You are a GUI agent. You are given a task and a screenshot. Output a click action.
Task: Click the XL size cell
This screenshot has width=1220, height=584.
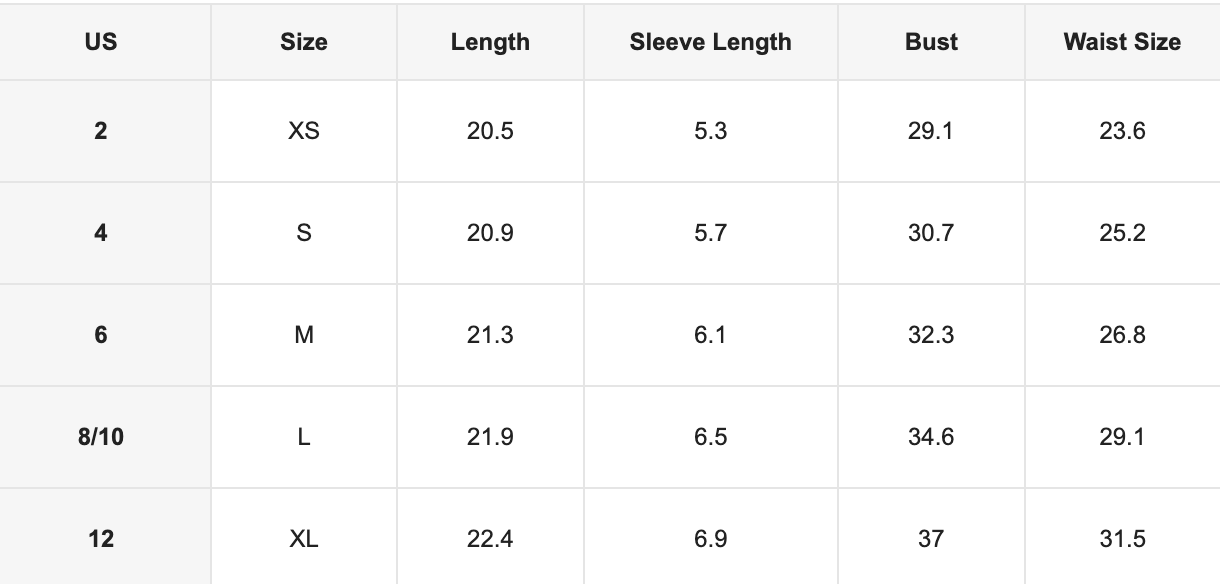coord(304,539)
